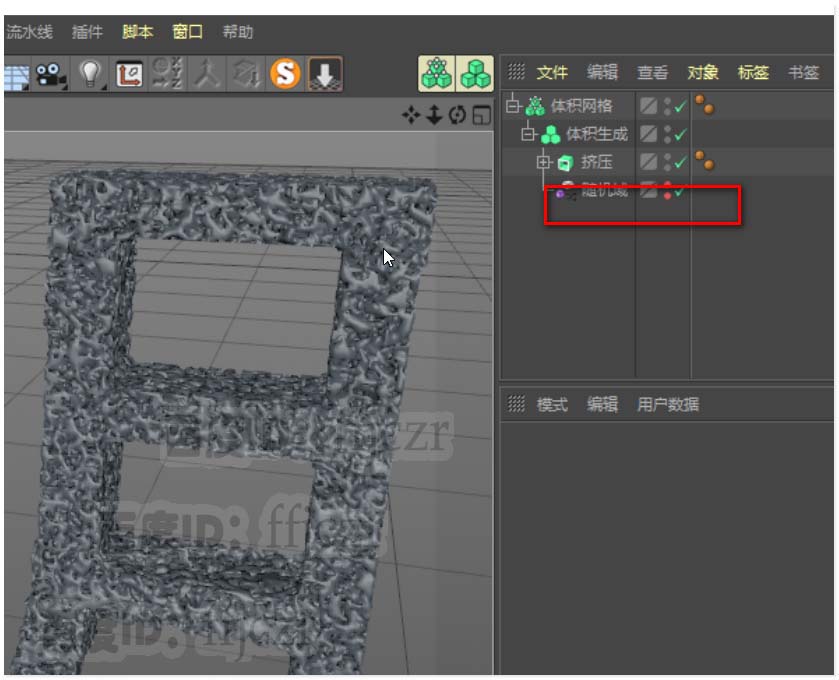Collapse the 体积生成 tree node

pyautogui.click(x=528, y=134)
